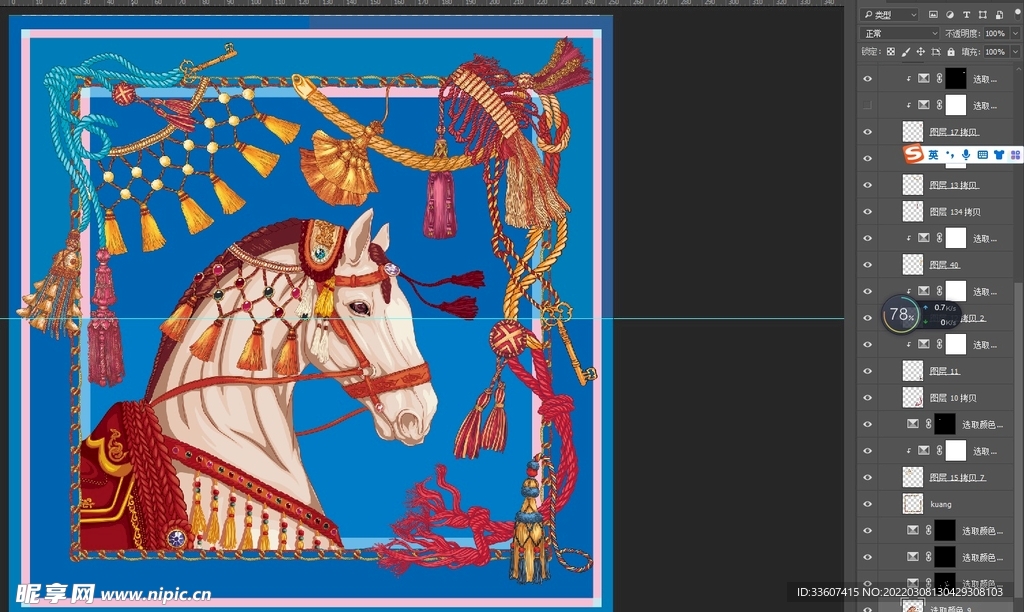Select layer 图层 10 拷贝 name
This screenshot has height=612, width=1024.
[953, 398]
